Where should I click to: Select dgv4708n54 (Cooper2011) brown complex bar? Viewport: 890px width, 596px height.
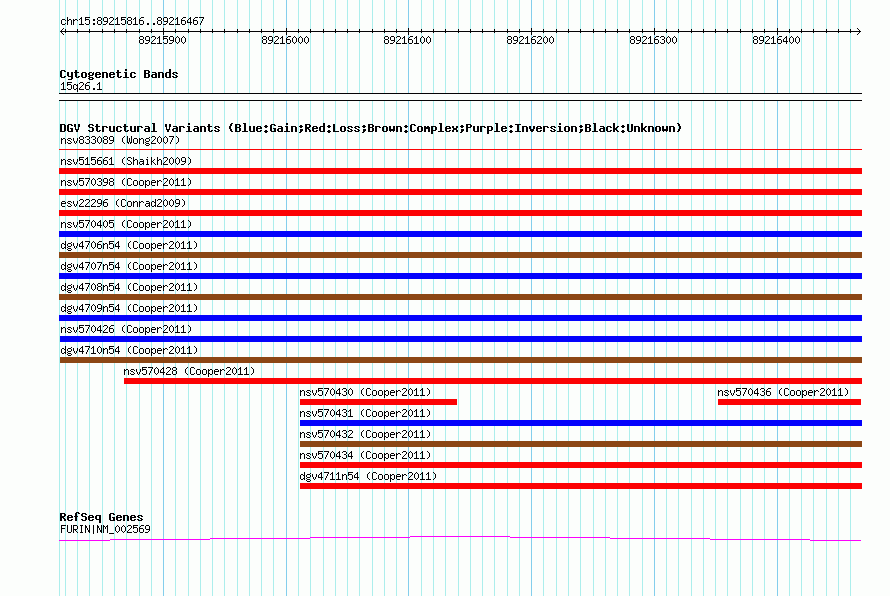460,297
